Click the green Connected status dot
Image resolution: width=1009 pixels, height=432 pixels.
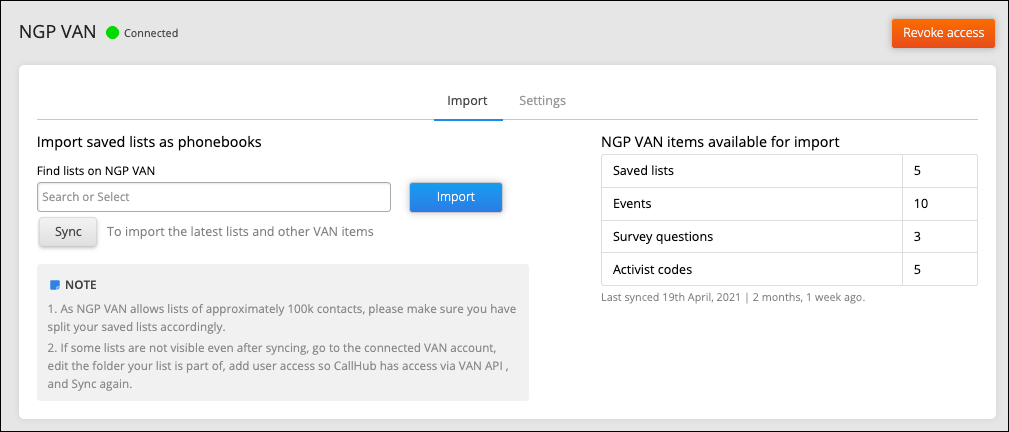pos(112,33)
